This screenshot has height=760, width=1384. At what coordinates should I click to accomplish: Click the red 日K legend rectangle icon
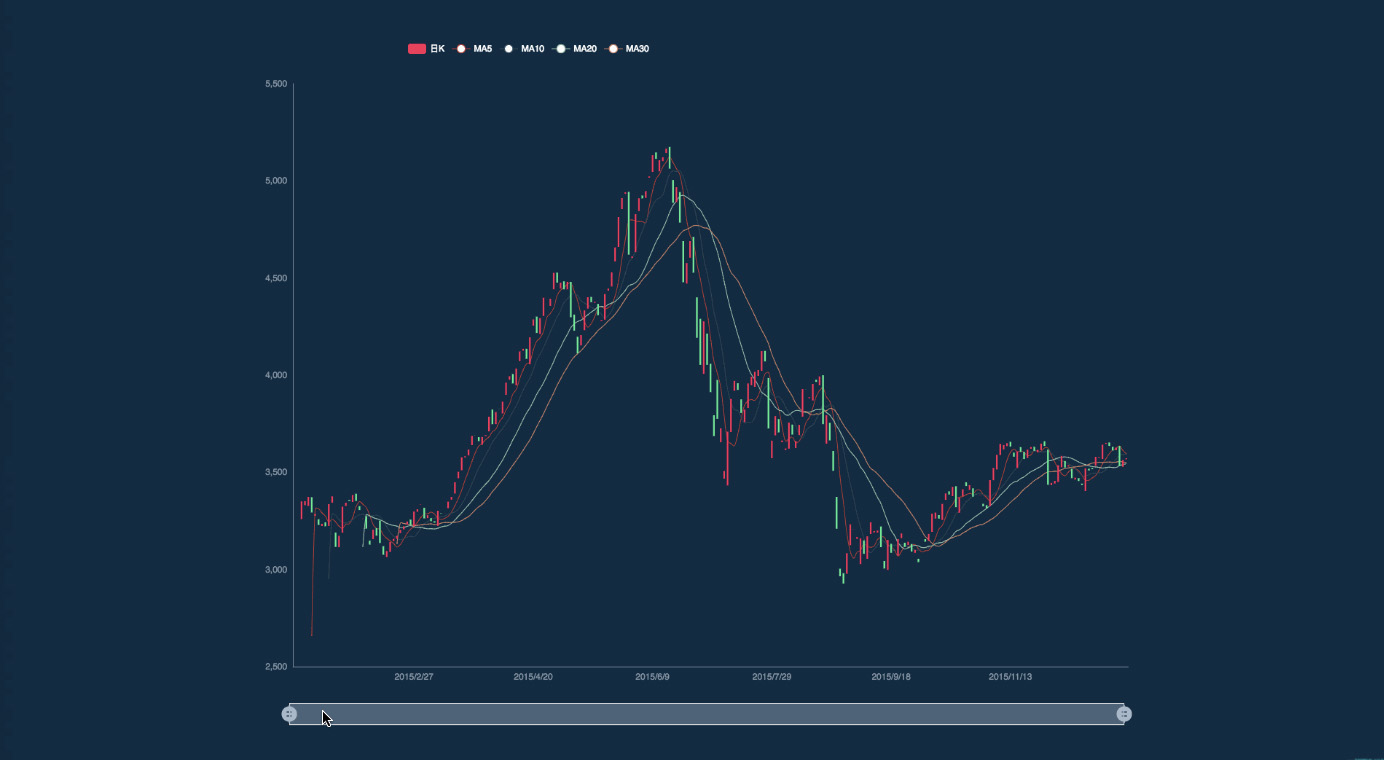[417, 49]
